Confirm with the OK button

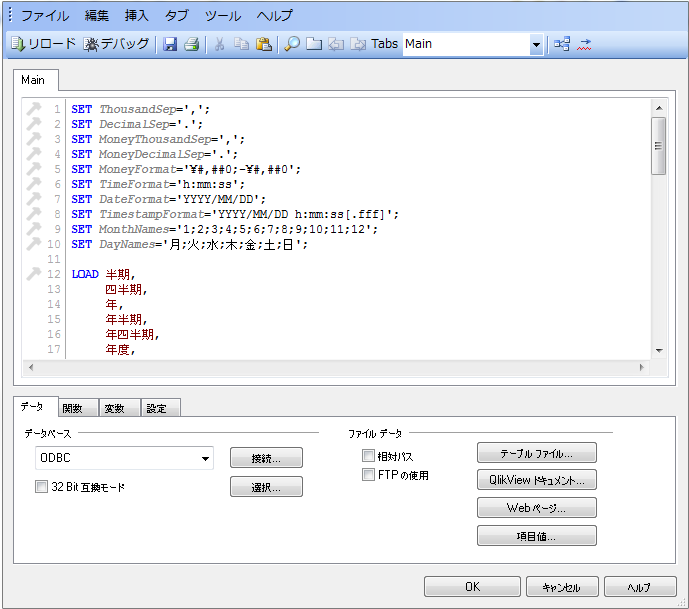coord(472,587)
